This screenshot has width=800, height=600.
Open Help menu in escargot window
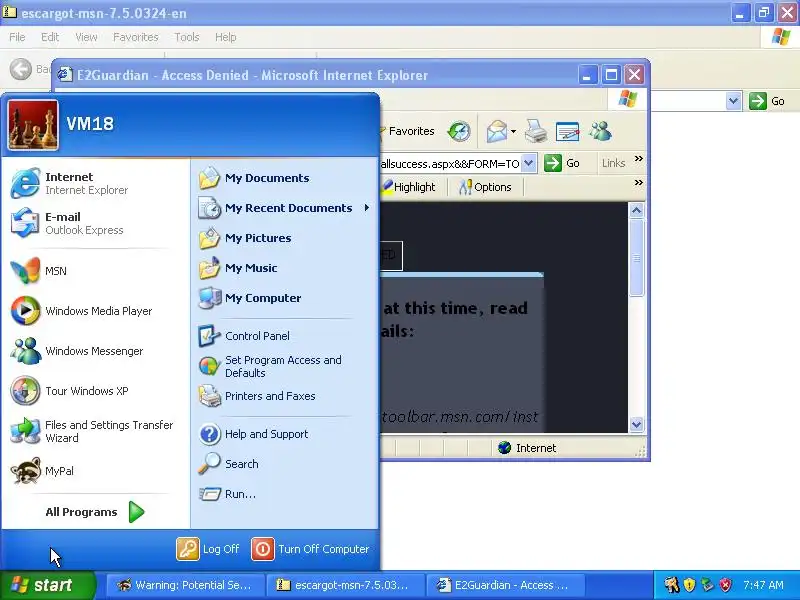(226, 37)
